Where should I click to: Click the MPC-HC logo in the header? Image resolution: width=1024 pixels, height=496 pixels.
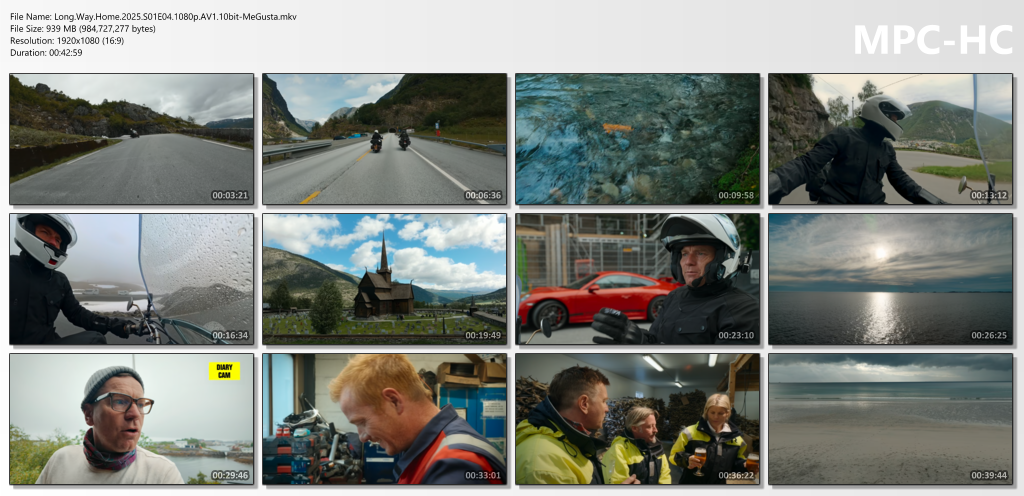pyautogui.click(x=930, y=38)
